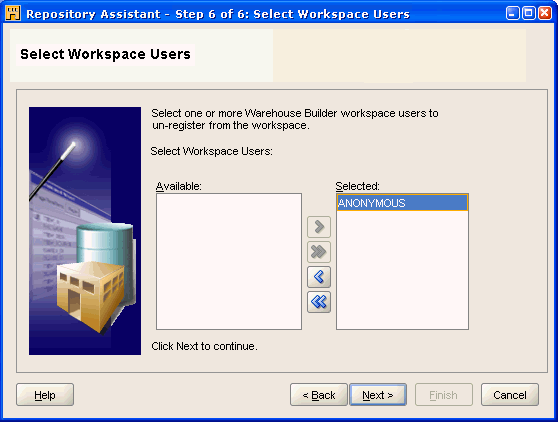Screen dimensions: 558x422
Task: Click the 'Click Next to continue.' text
Action: click(204, 346)
